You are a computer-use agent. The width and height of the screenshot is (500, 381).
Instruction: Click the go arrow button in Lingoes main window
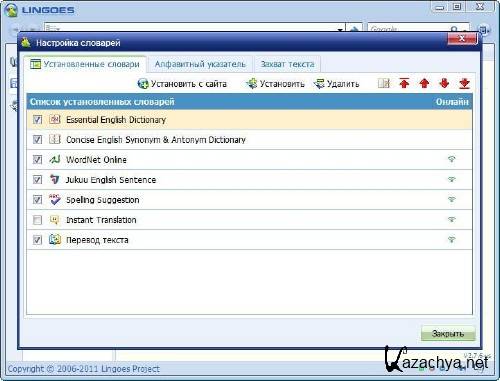(354, 29)
